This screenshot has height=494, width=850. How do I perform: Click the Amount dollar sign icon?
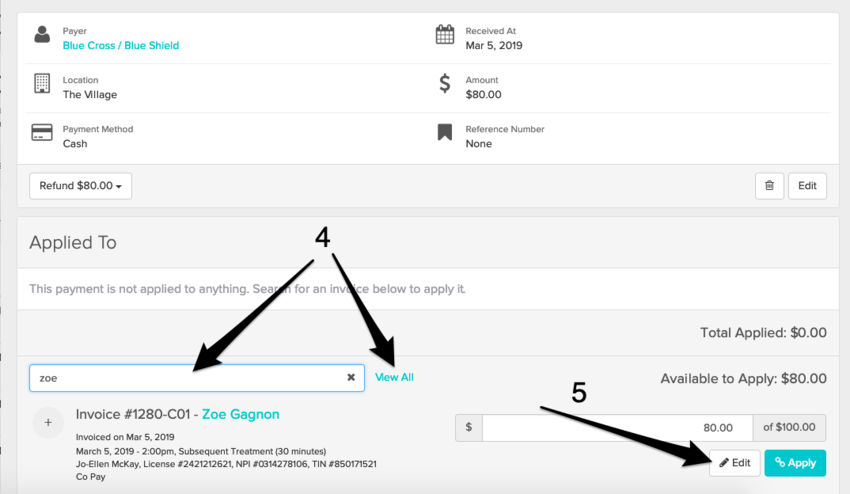tap(445, 84)
